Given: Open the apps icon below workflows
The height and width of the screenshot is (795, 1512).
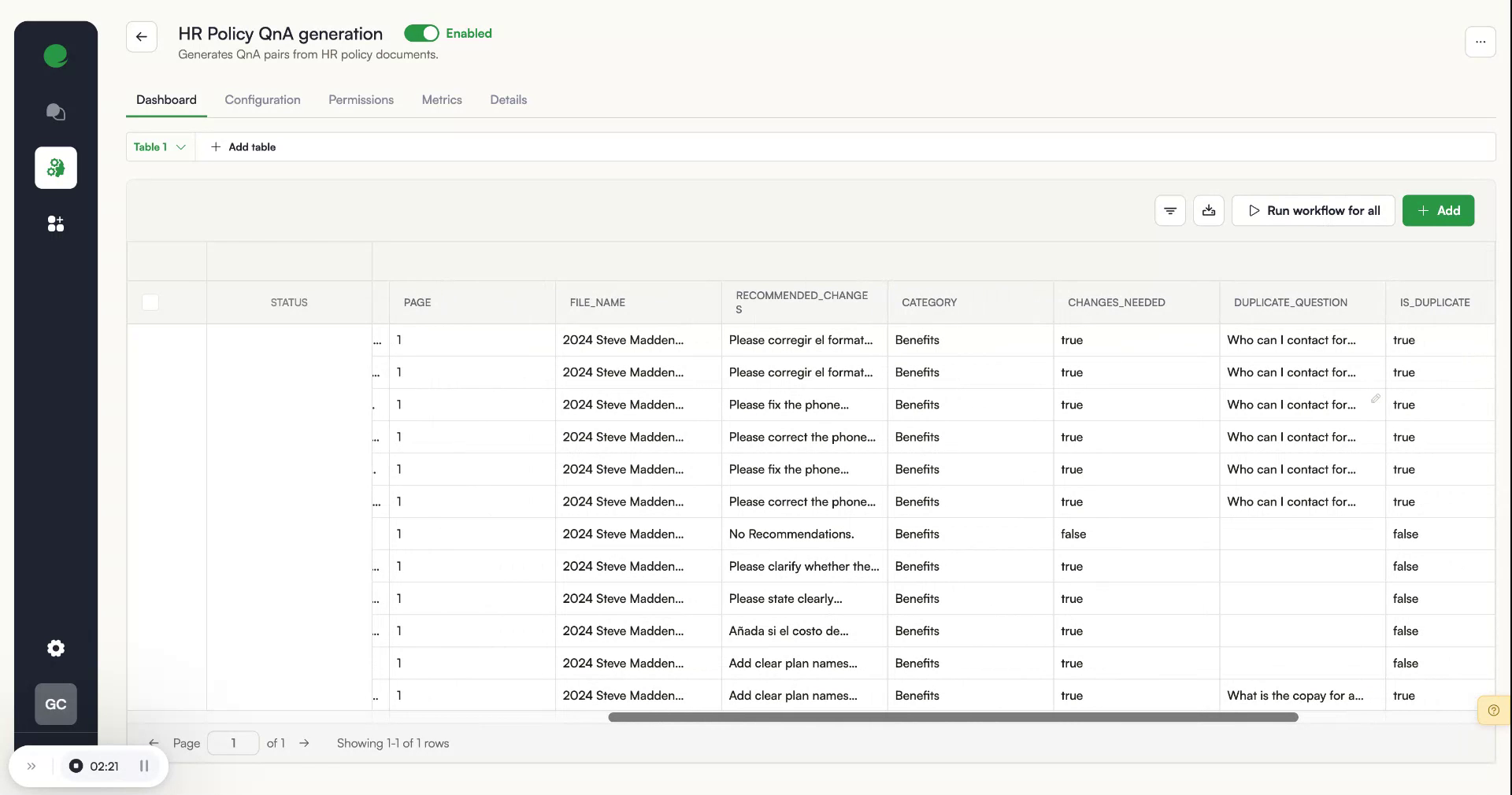Looking at the screenshot, I should [x=55, y=224].
